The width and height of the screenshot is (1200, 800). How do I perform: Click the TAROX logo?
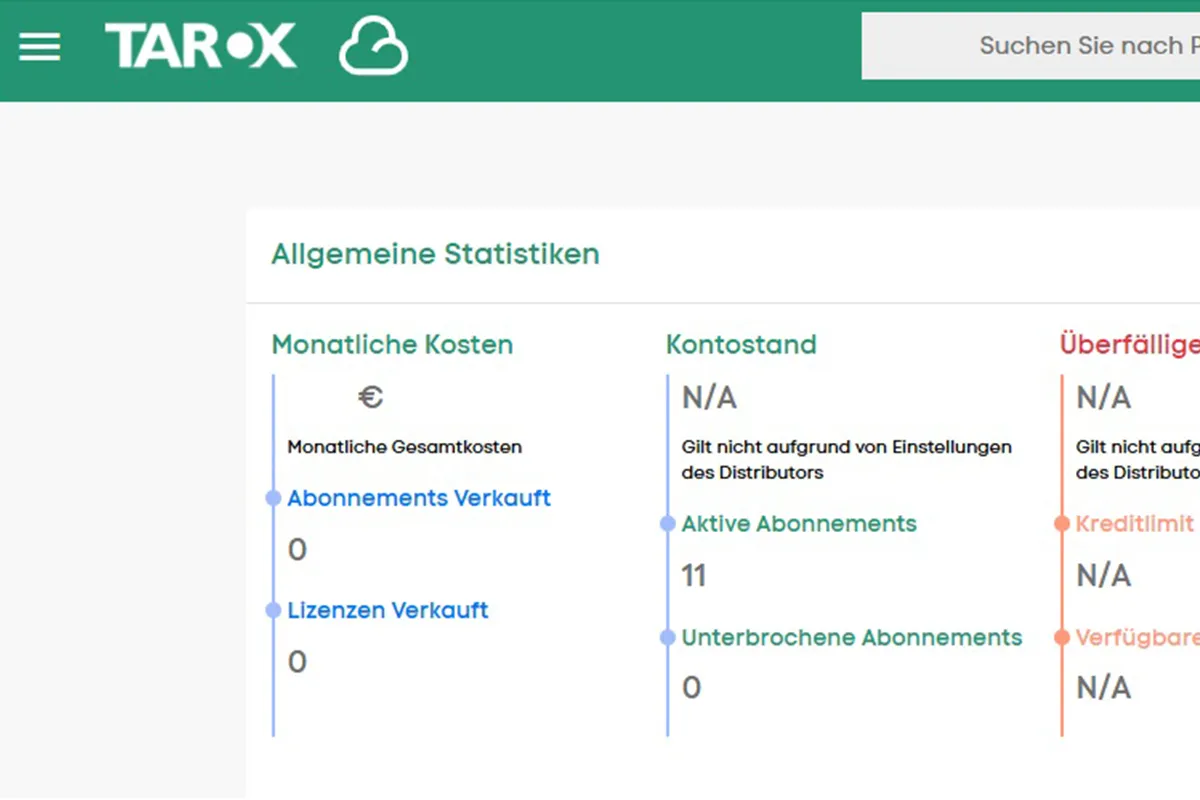[x=201, y=47]
